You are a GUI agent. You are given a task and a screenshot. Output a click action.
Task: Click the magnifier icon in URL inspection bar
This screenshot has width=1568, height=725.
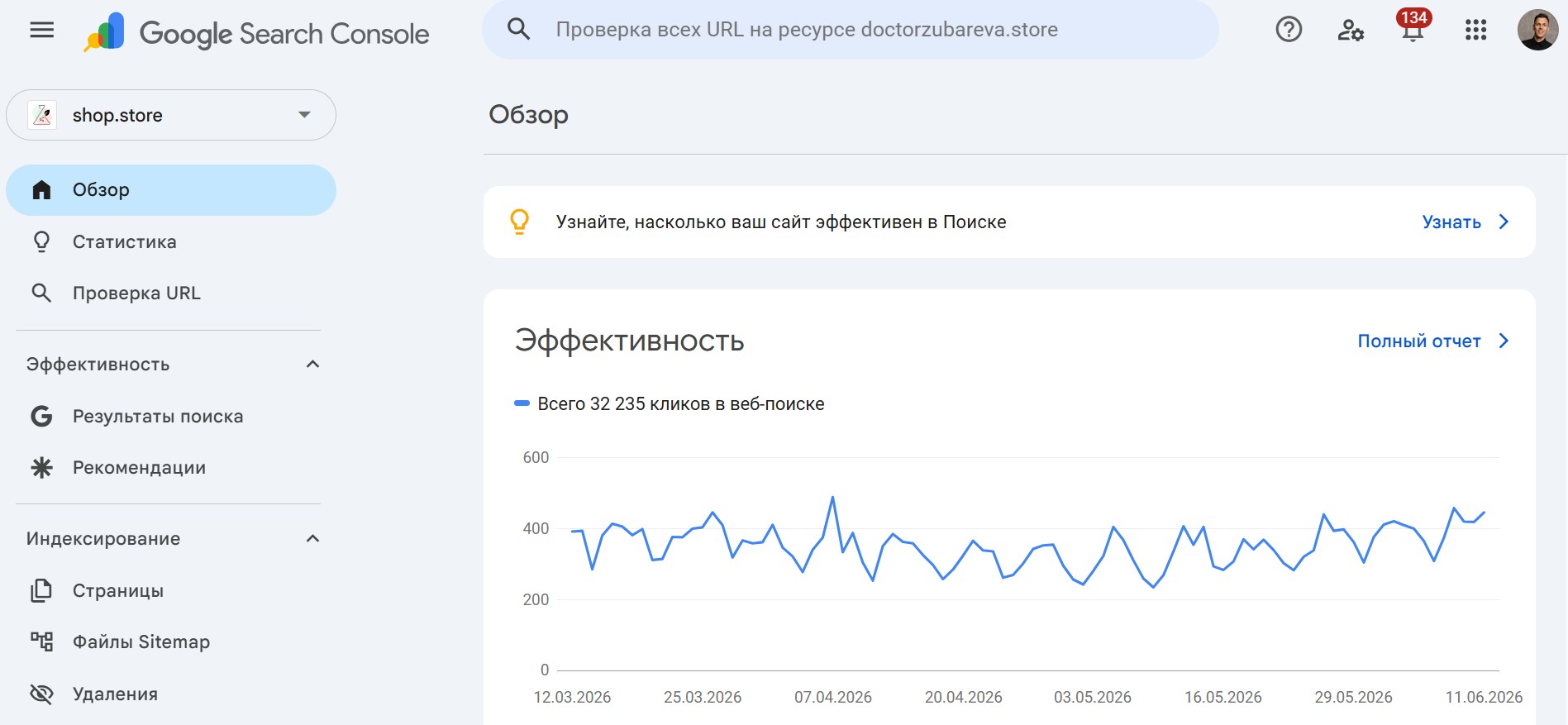click(x=518, y=30)
